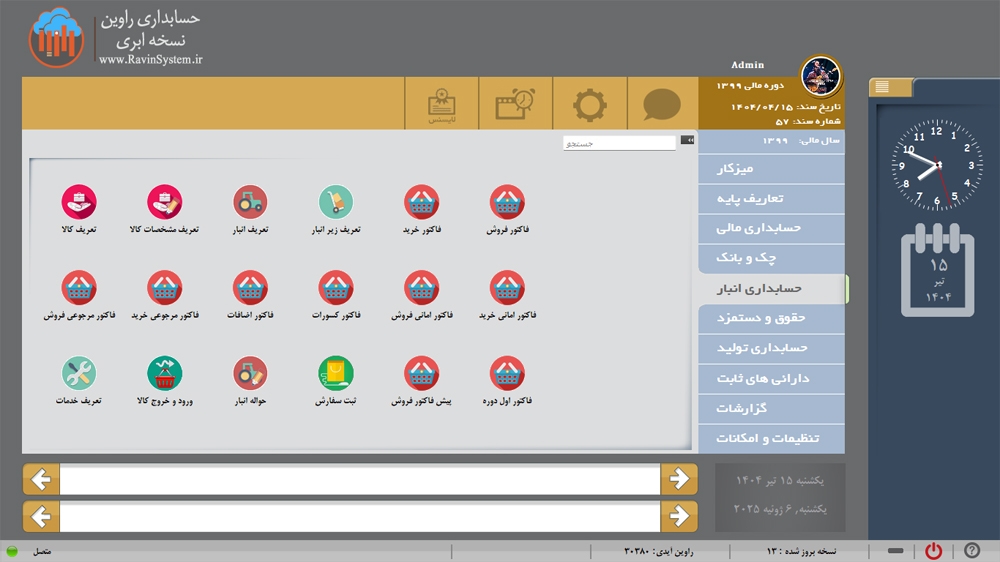Click the red power button in status bar

point(933,551)
